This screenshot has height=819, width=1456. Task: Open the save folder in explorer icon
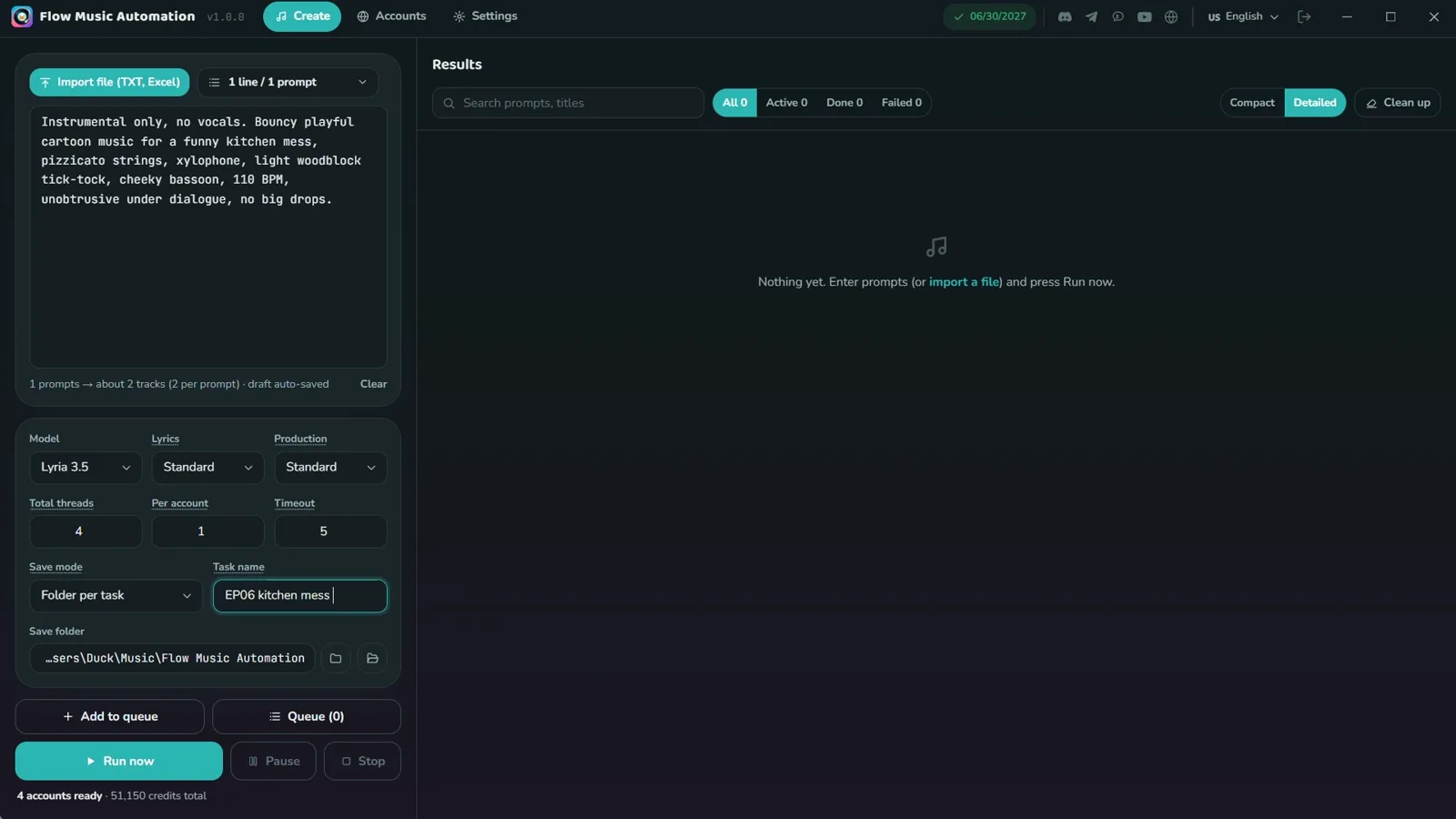[x=372, y=658]
